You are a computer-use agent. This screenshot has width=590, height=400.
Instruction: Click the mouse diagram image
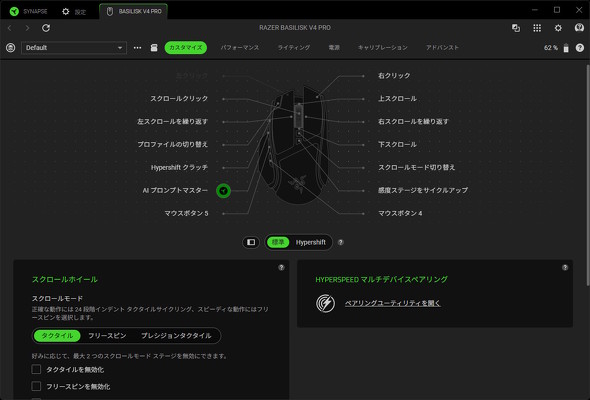point(292,145)
